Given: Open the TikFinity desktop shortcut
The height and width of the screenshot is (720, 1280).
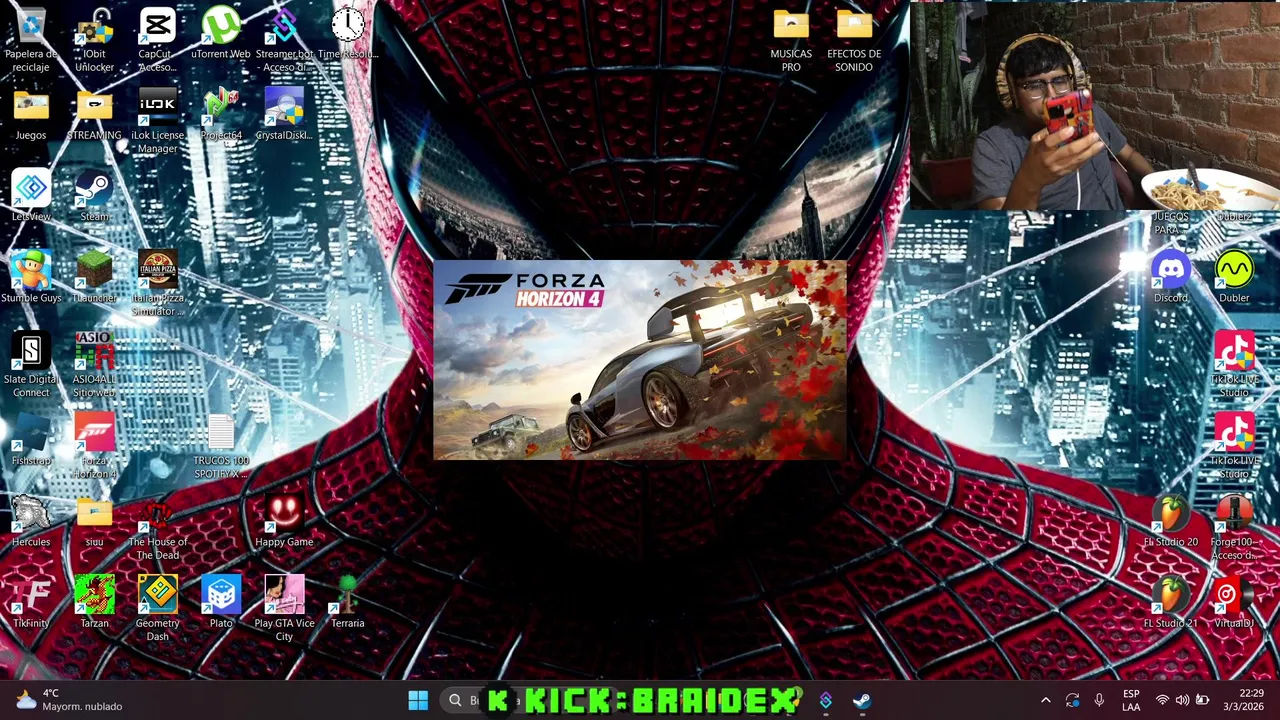Looking at the screenshot, I should (31, 602).
